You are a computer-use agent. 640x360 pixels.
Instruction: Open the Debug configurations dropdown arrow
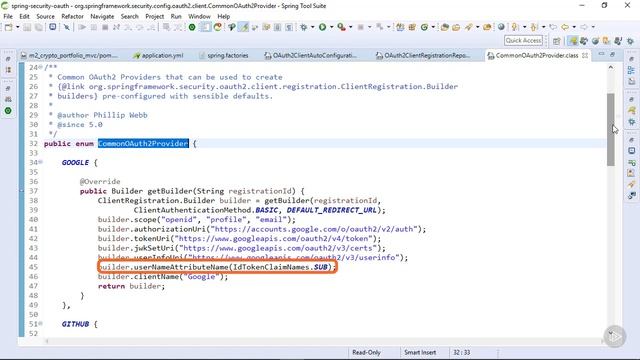tap(313, 27)
